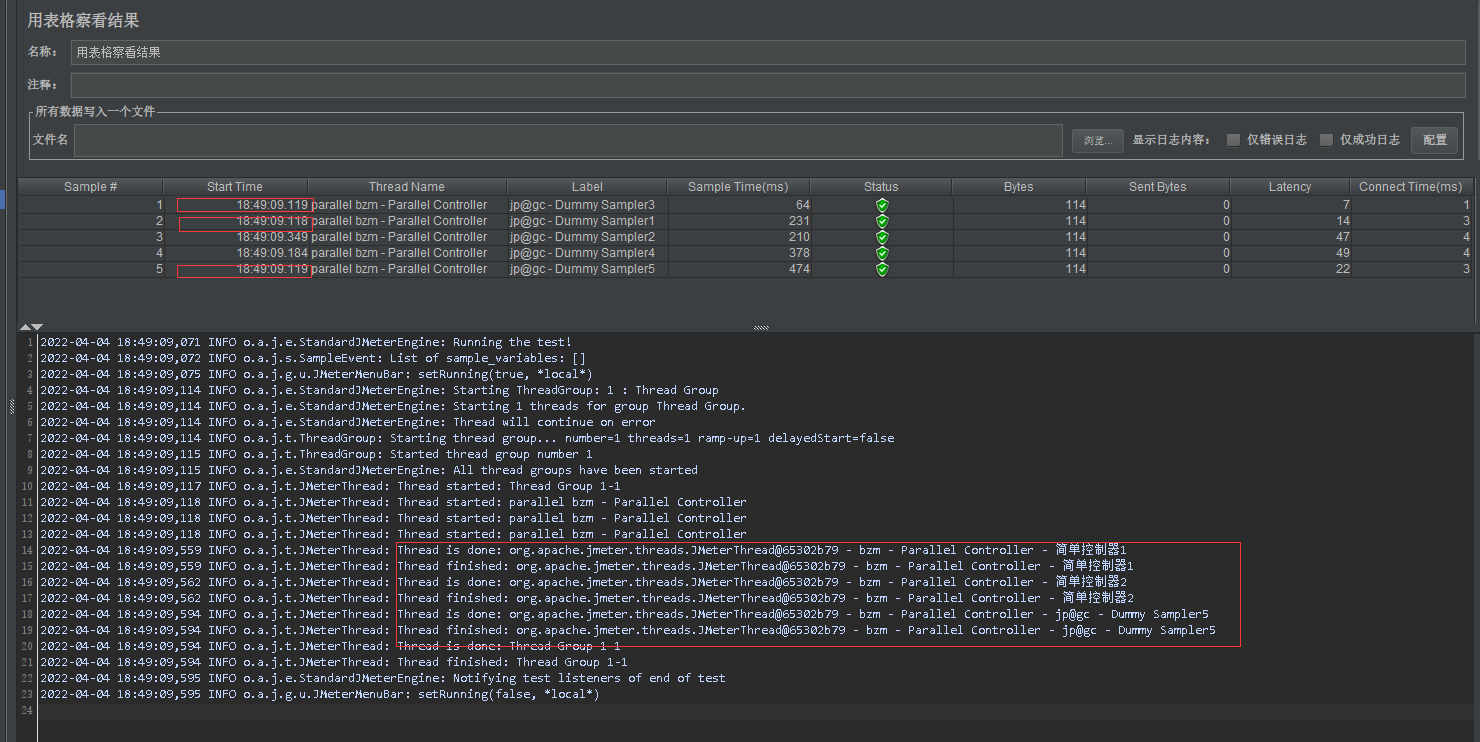Image resolution: width=1480 pixels, height=742 pixels.
Task: Click log line 'Running the test!'
Action: pos(306,342)
